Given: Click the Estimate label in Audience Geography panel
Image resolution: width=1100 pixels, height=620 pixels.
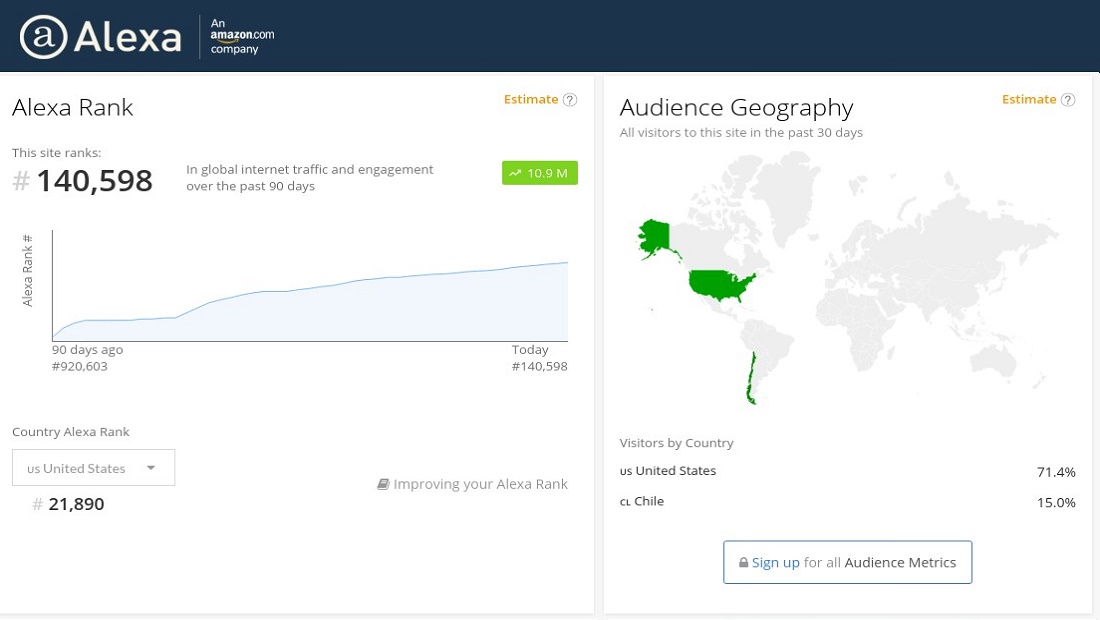Looking at the screenshot, I should pyautogui.click(x=1029, y=99).
